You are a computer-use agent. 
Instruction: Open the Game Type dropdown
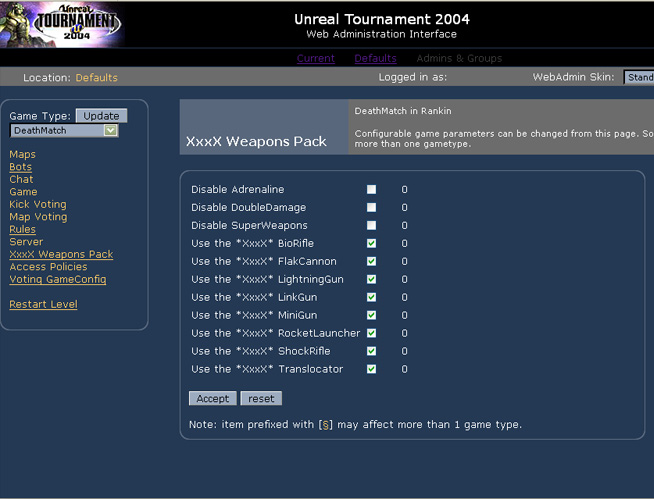(x=64, y=130)
